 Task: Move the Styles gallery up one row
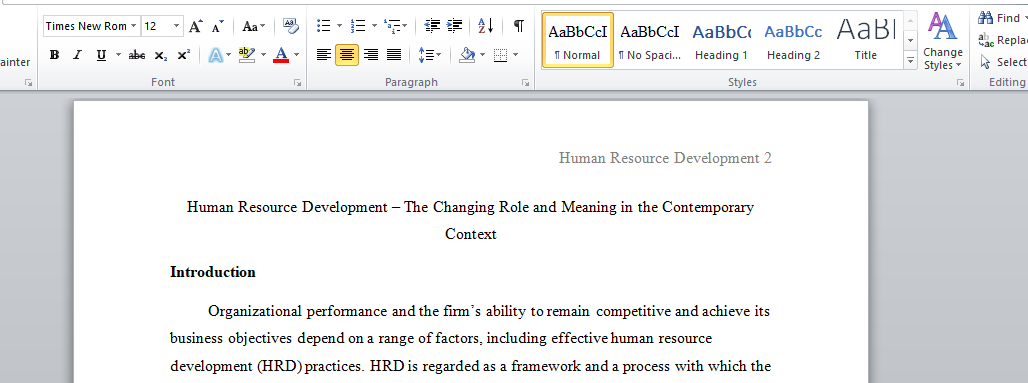[x=910, y=20]
